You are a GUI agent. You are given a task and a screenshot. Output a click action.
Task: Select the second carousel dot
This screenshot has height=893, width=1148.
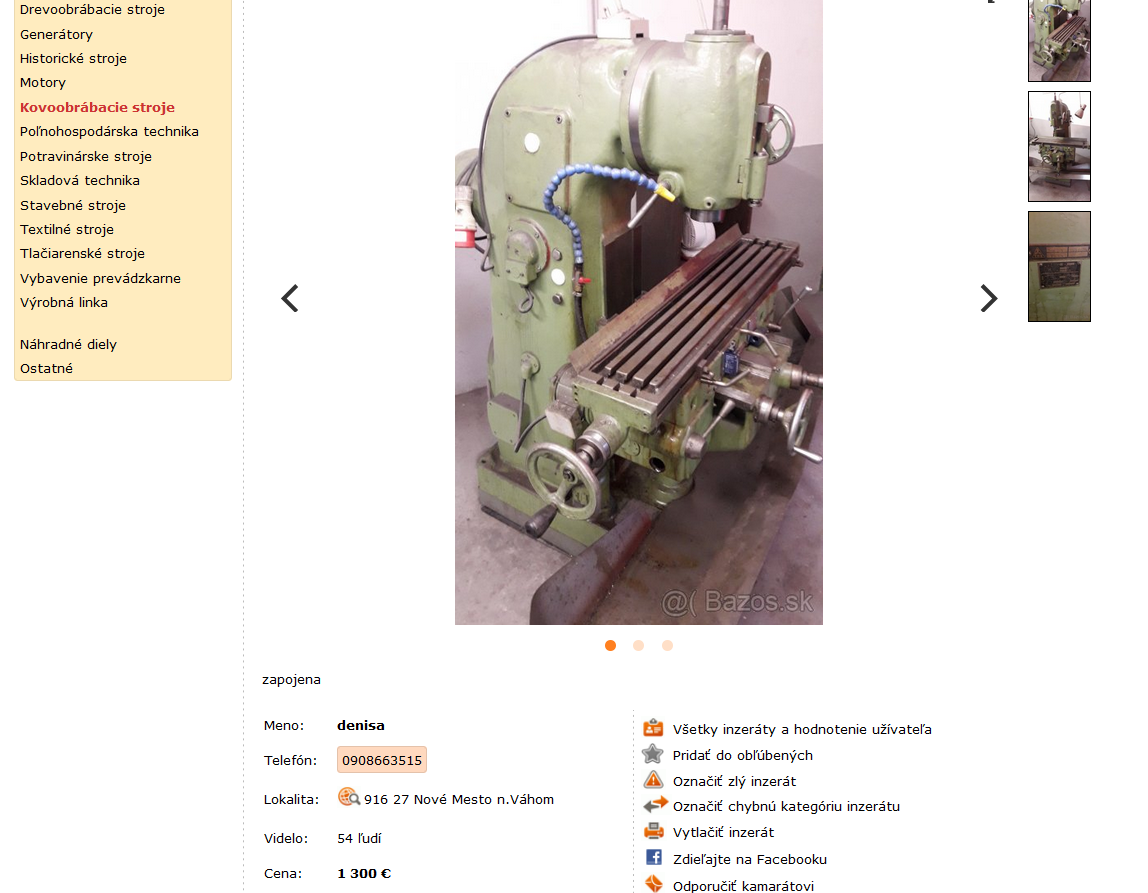click(x=638, y=646)
